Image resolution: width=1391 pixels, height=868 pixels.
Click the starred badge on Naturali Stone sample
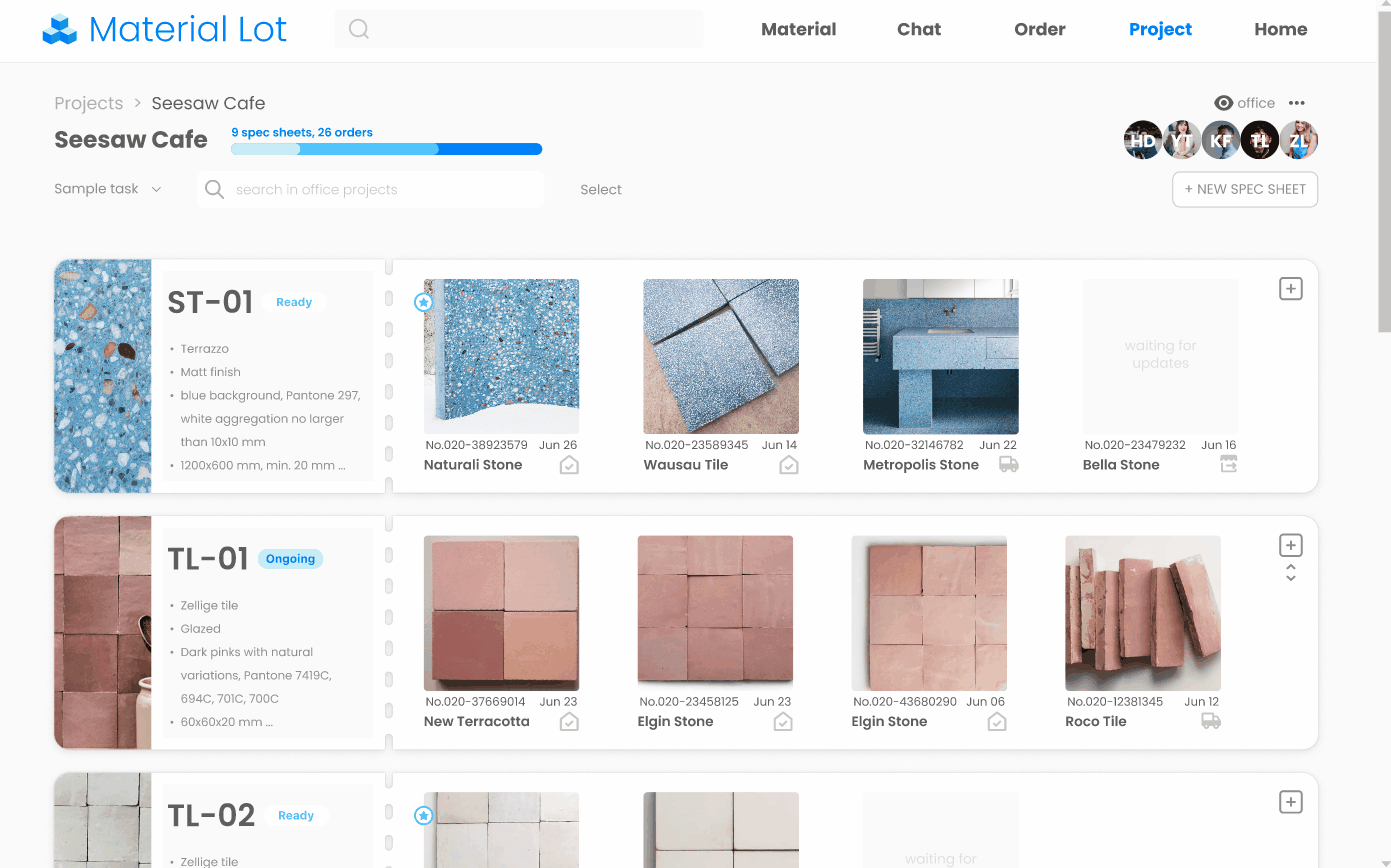click(423, 302)
